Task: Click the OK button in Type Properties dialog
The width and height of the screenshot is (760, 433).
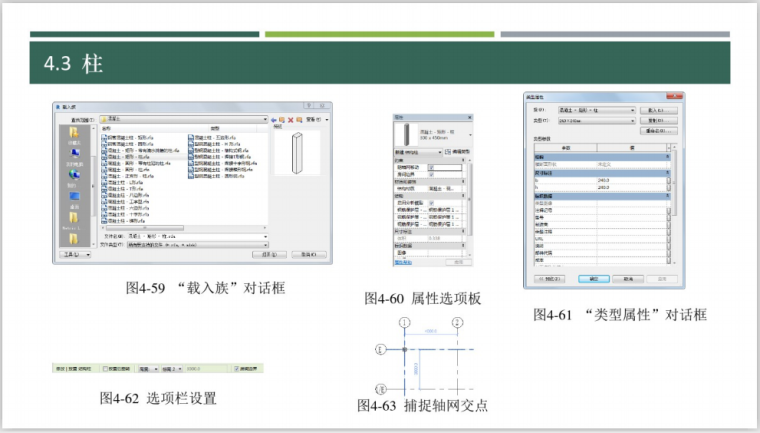Action: 592,279
